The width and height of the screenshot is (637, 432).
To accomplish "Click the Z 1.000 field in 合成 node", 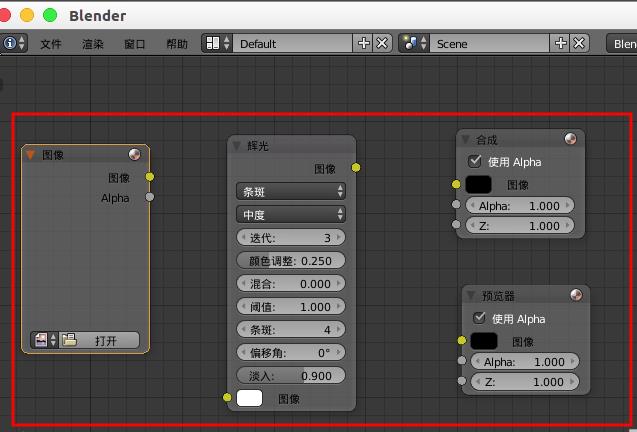I will pyautogui.click(x=520, y=226).
